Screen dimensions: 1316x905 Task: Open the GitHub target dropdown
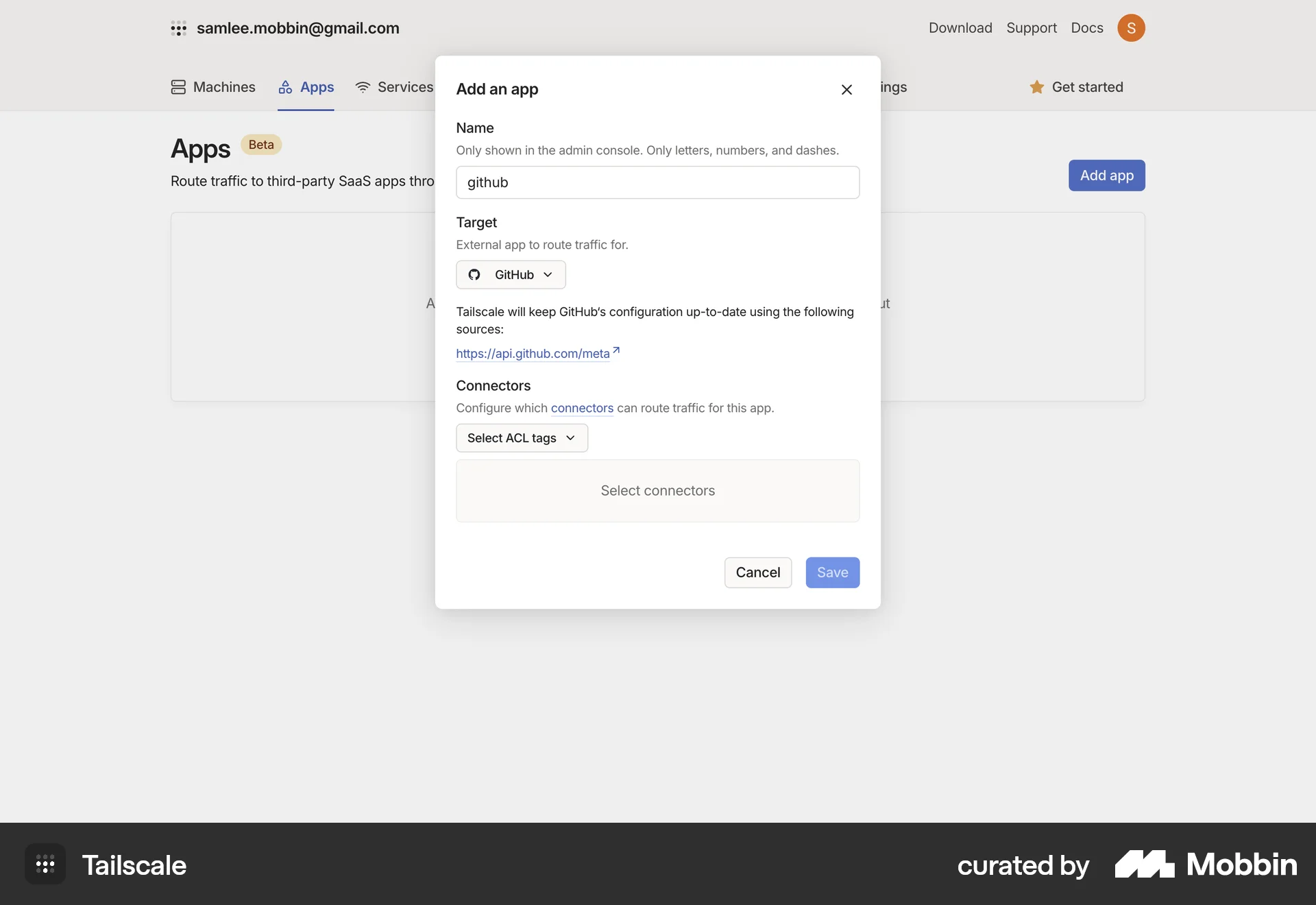[x=511, y=274]
